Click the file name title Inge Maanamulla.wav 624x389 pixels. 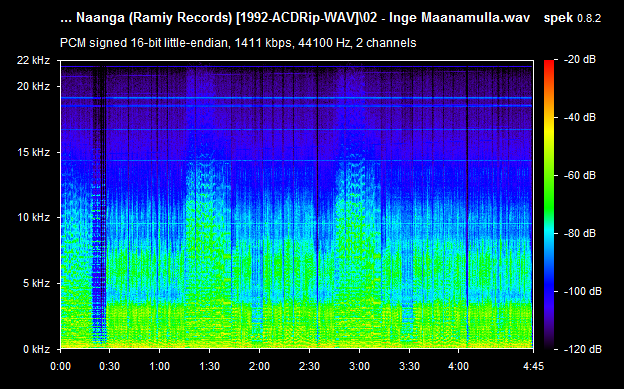tap(459, 18)
